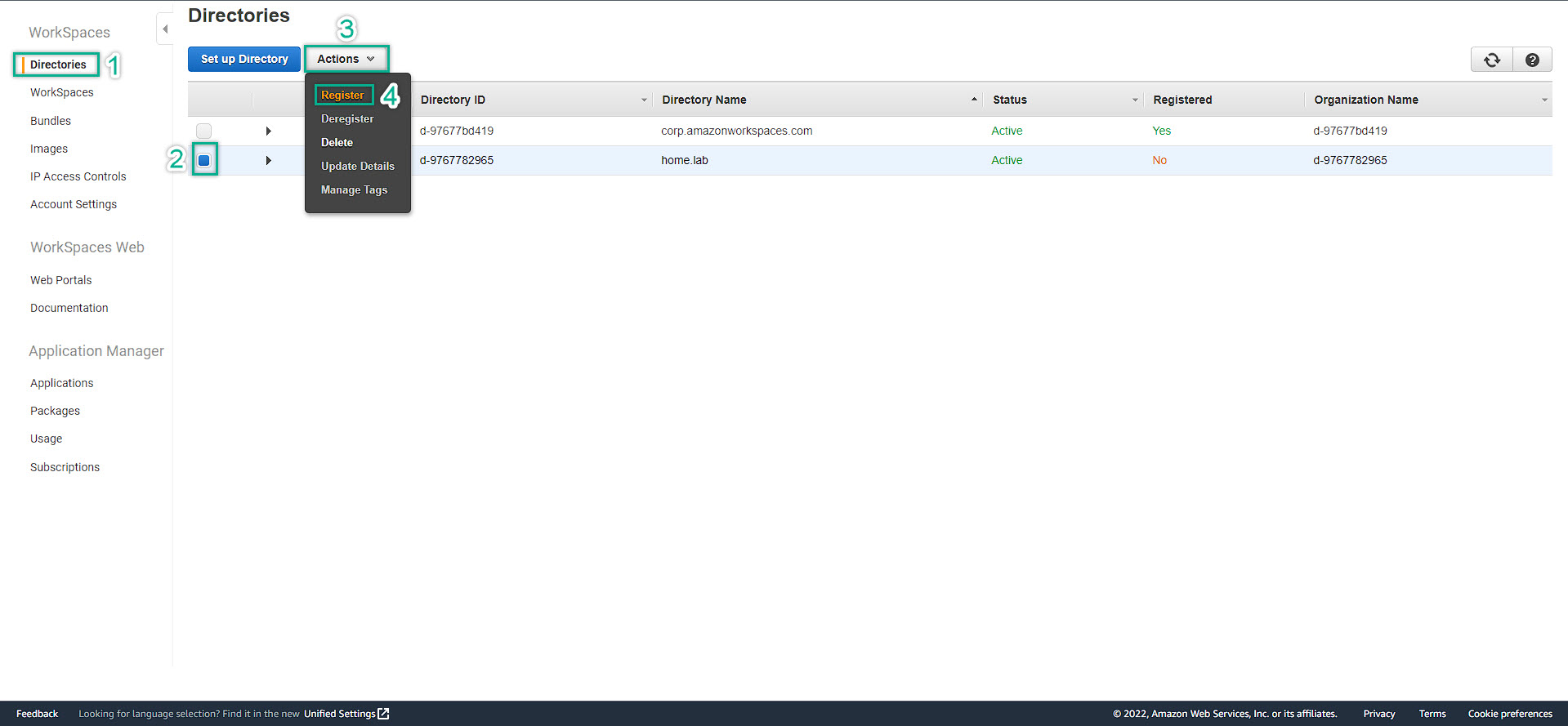Open the help question mark icon
Screen dimensions: 1568x726
coord(1532,60)
